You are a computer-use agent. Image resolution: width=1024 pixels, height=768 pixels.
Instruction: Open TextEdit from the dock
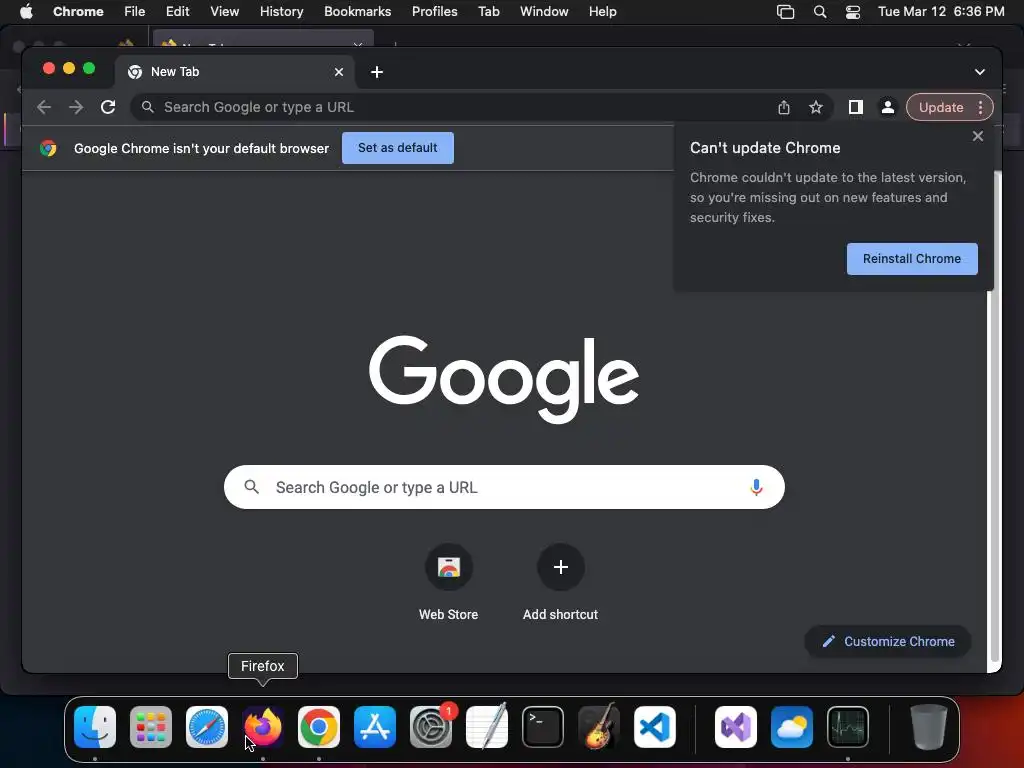pos(487,727)
